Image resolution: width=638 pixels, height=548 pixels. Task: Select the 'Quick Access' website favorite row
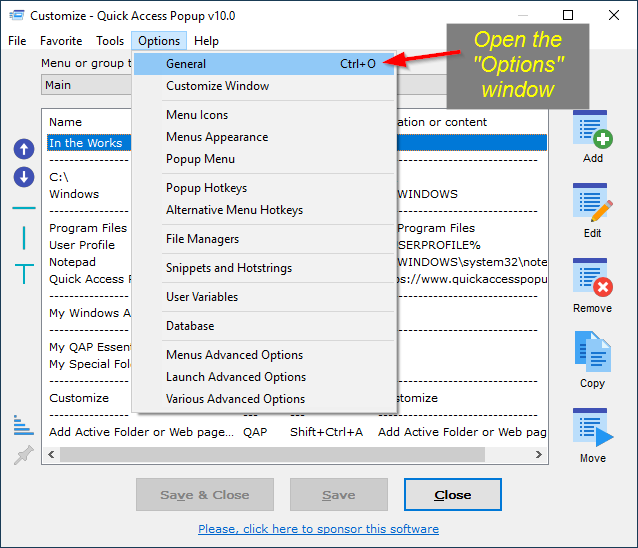coord(89,279)
